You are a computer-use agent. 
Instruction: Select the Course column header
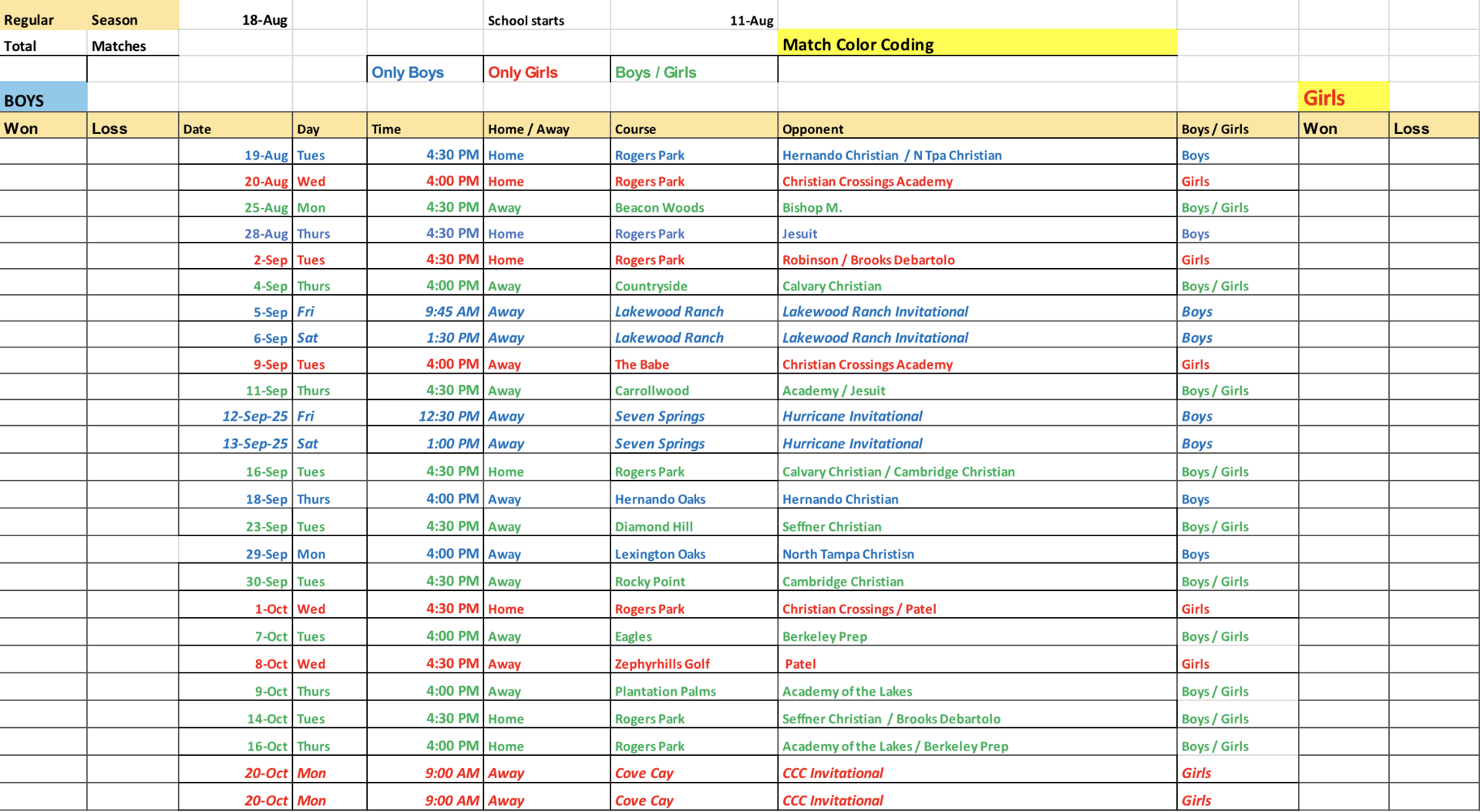(x=635, y=129)
